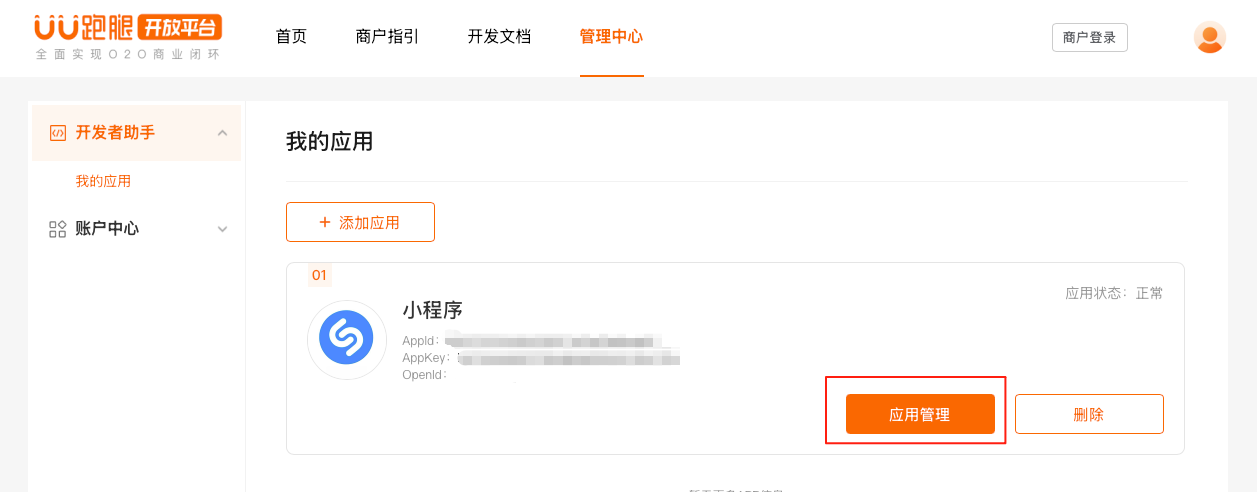Select 我的应用 in the sidebar
Viewport: 1257px width, 492px height.
point(103,182)
